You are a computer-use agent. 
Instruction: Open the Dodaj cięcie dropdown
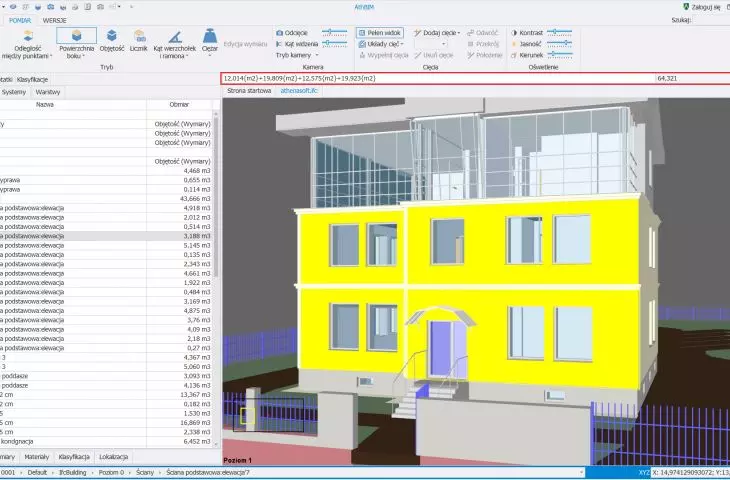tap(437, 33)
